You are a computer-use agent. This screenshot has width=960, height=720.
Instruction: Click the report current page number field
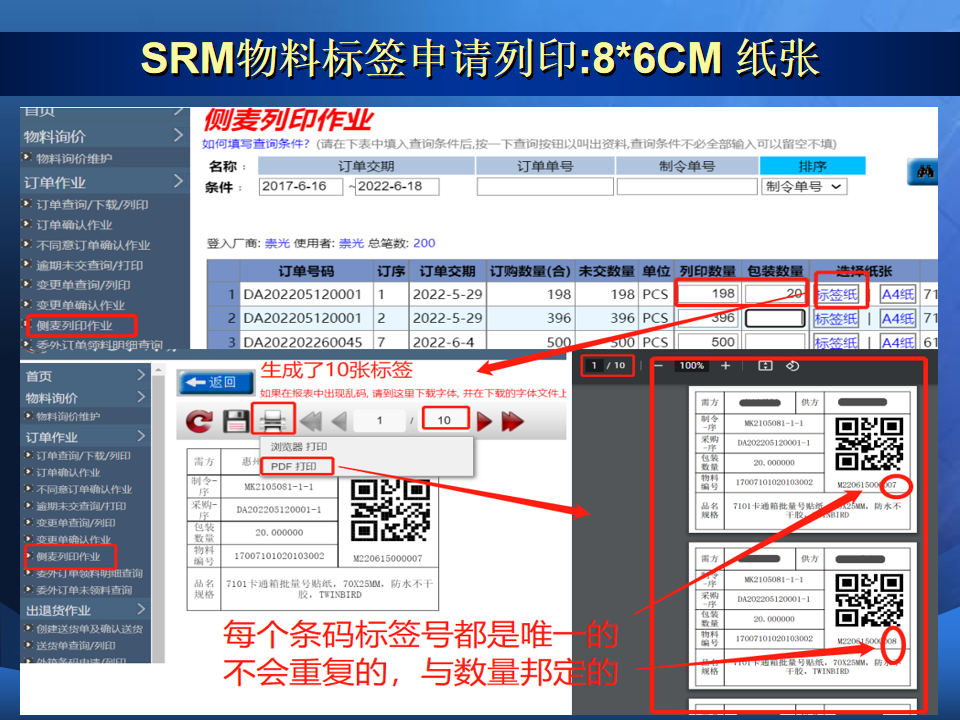[380, 421]
